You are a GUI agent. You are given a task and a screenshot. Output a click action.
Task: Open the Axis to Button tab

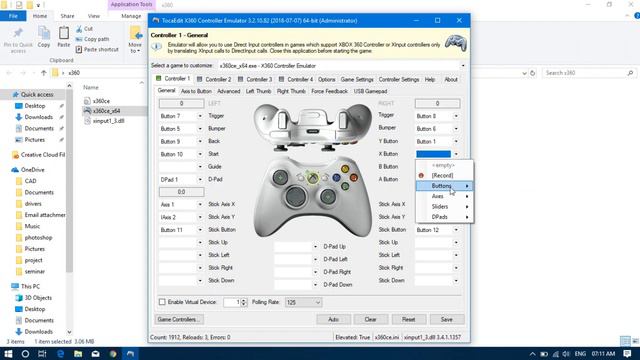click(x=196, y=91)
